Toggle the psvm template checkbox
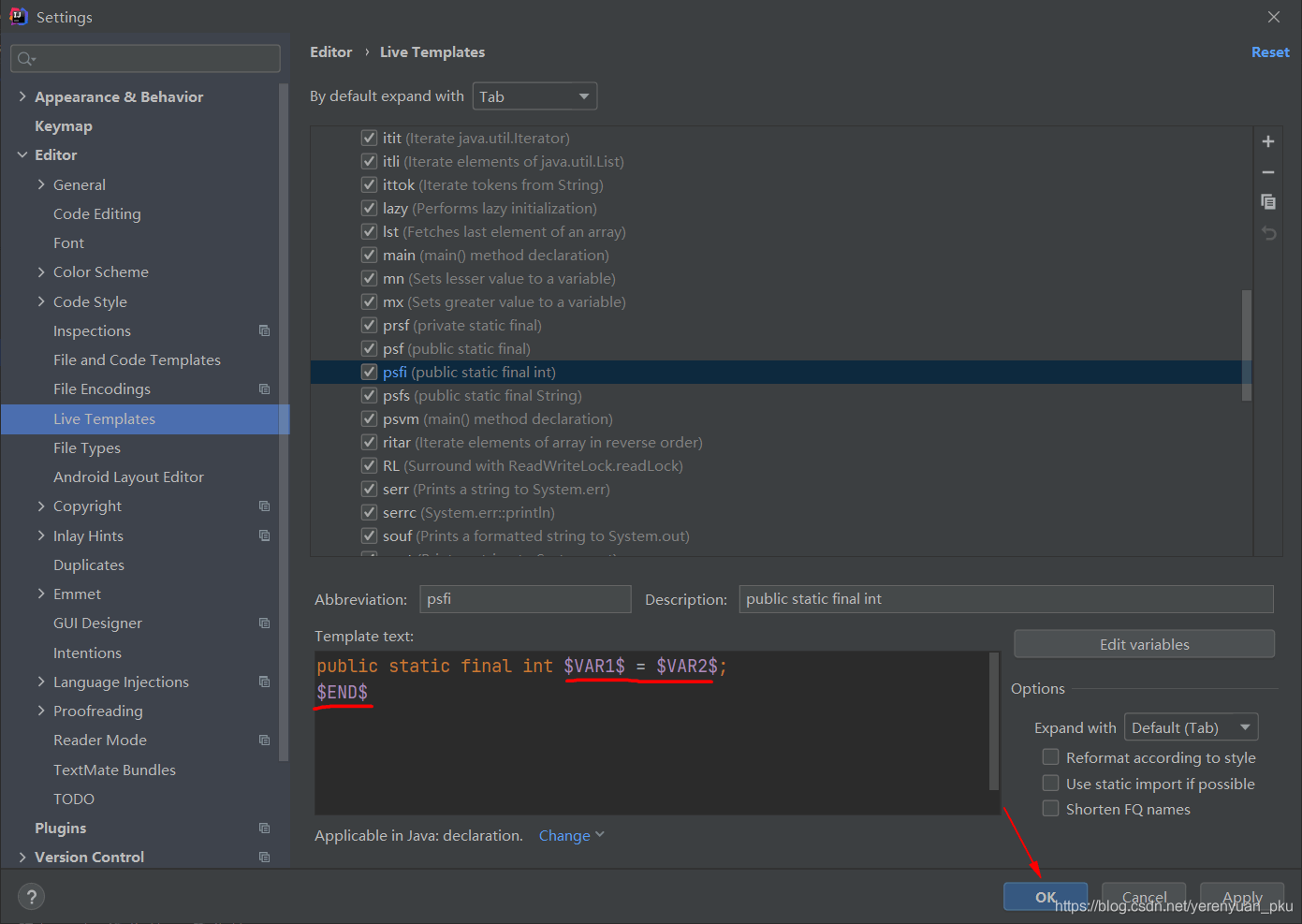1302x924 pixels. point(369,418)
